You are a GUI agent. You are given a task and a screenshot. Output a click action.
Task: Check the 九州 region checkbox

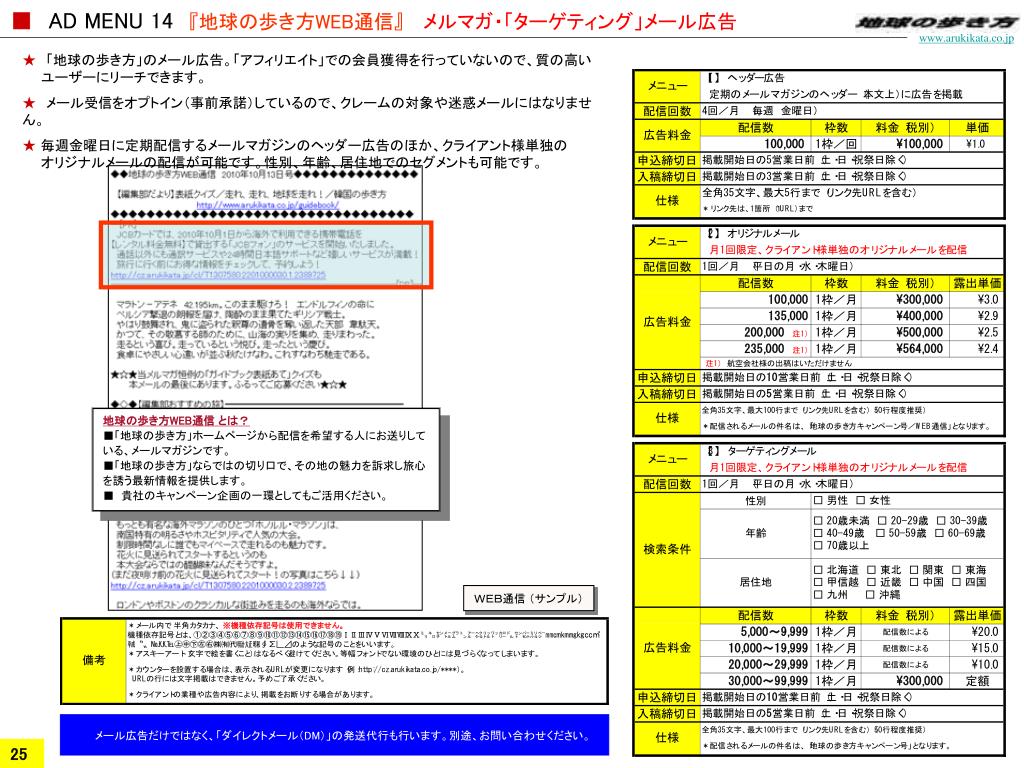(x=818, y=594)
